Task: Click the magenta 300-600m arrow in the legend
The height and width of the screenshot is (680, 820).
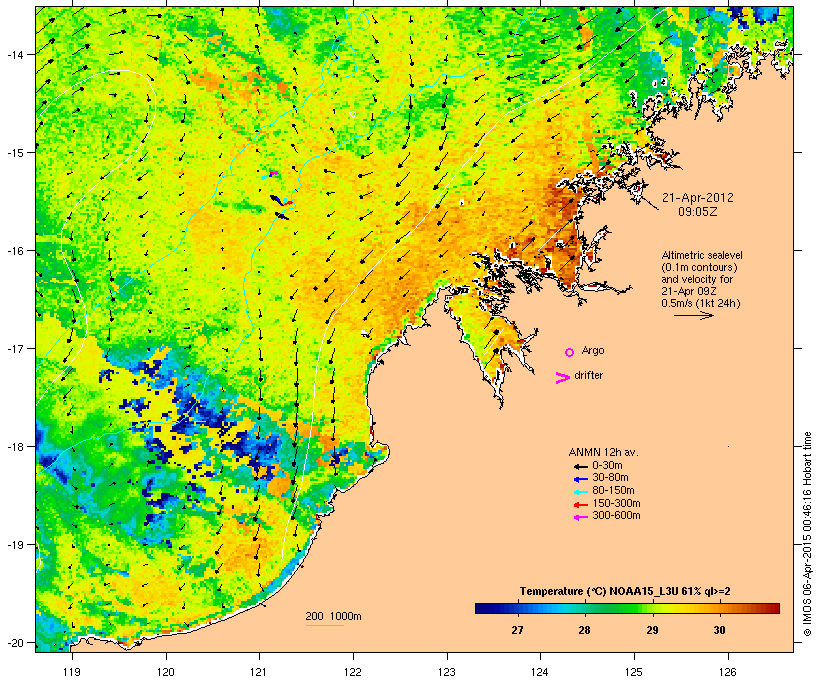Action: 581,517
